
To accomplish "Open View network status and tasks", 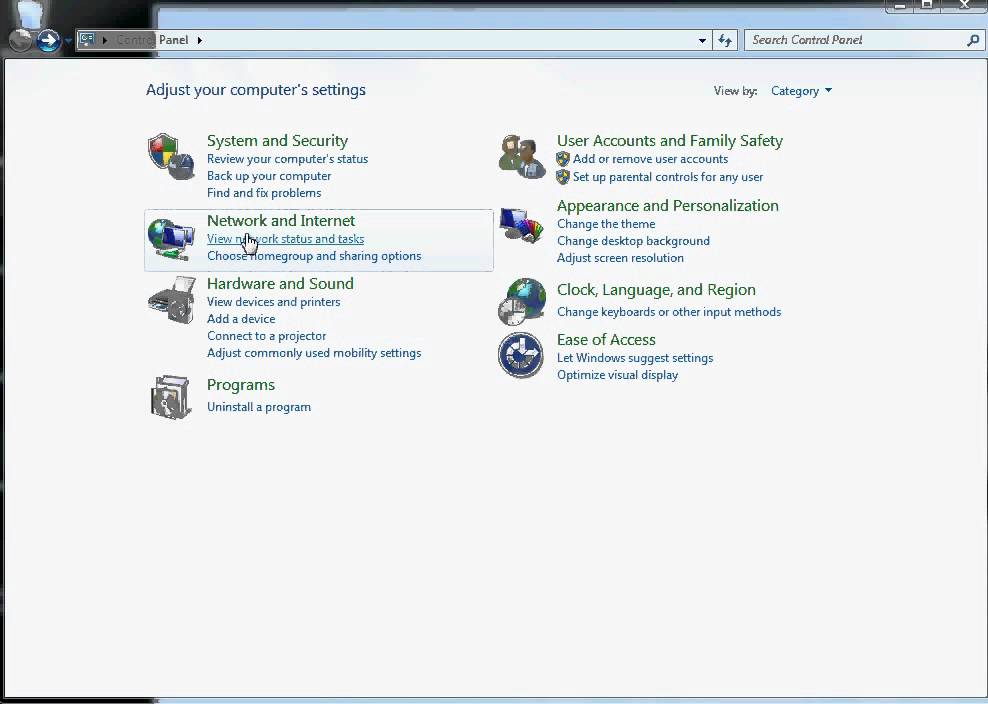I will click(285, 239).
